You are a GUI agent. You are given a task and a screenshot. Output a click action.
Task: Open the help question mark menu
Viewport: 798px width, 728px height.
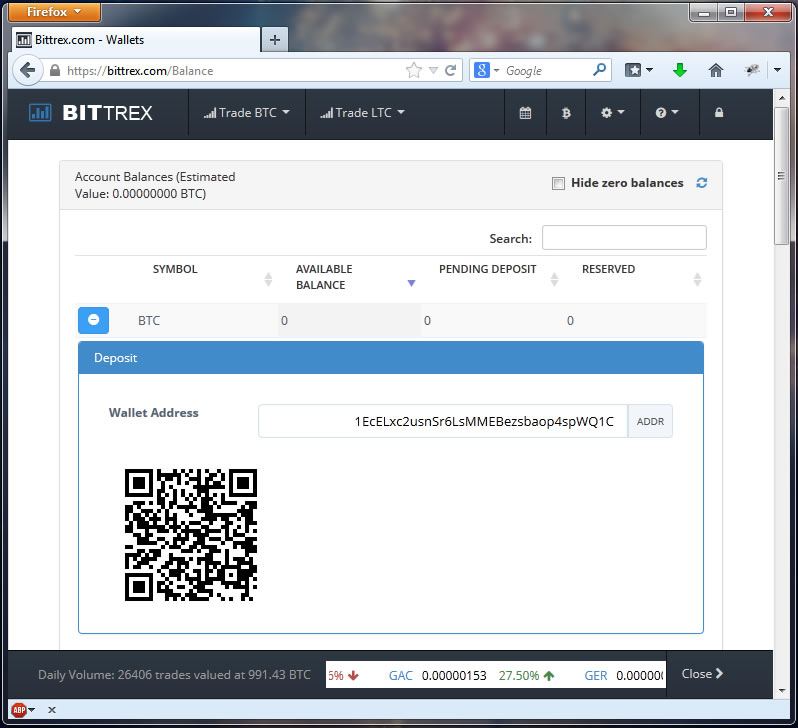click(667, 113)
